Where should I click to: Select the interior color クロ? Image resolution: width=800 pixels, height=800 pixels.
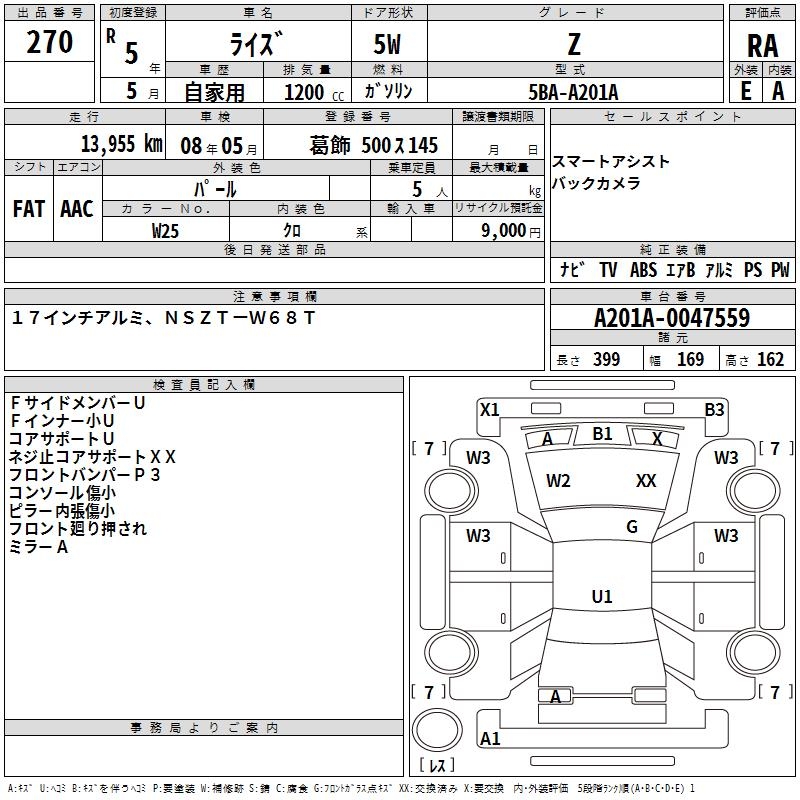coord(292,230)
